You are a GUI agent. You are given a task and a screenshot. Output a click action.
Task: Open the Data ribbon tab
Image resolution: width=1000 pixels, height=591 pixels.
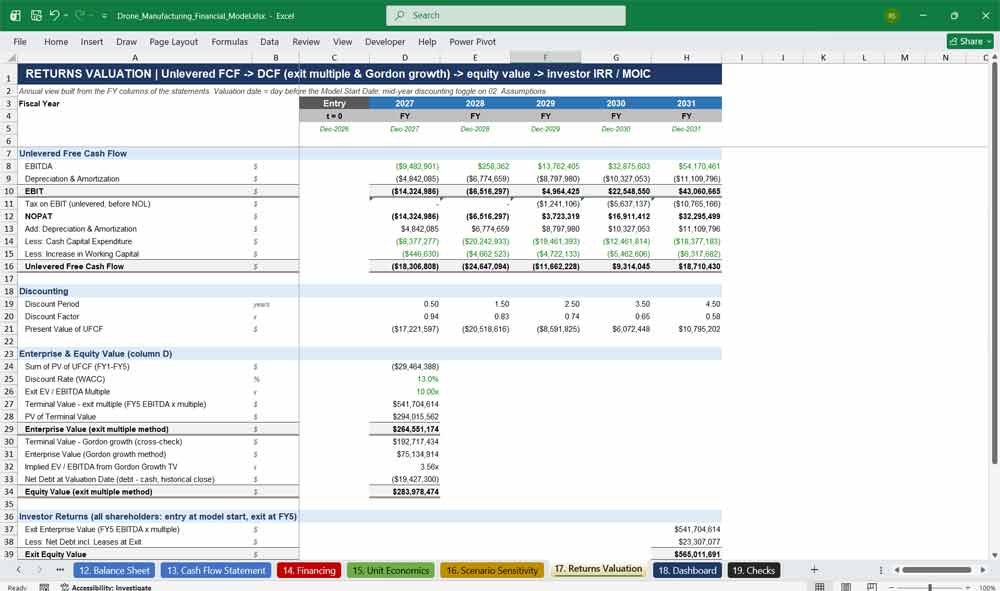pyautogui.click(x=269, y=41)
